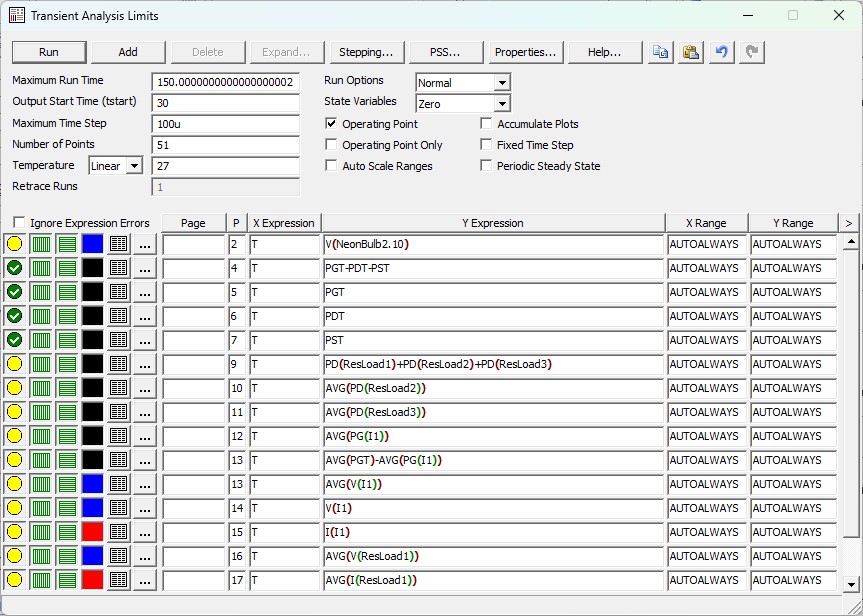Image resolution: width=863 pixels, height=616 pixels.
Task: Open the Run Options dropdown
Action: point(501,83)
